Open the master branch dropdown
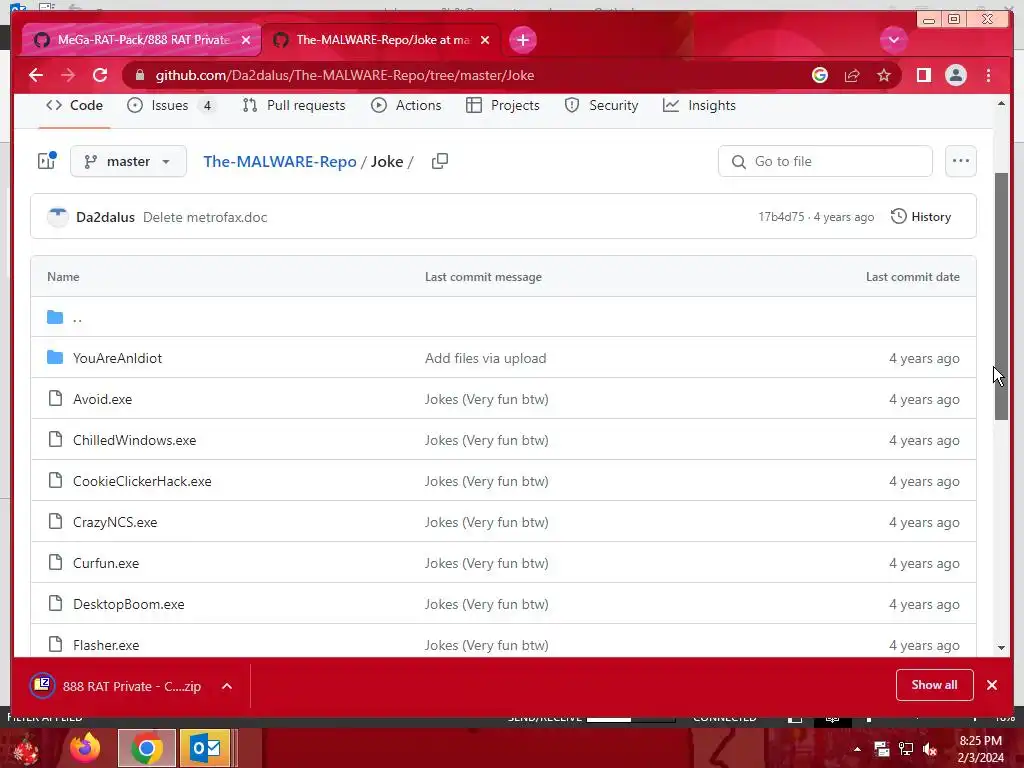 click(128, 161)
